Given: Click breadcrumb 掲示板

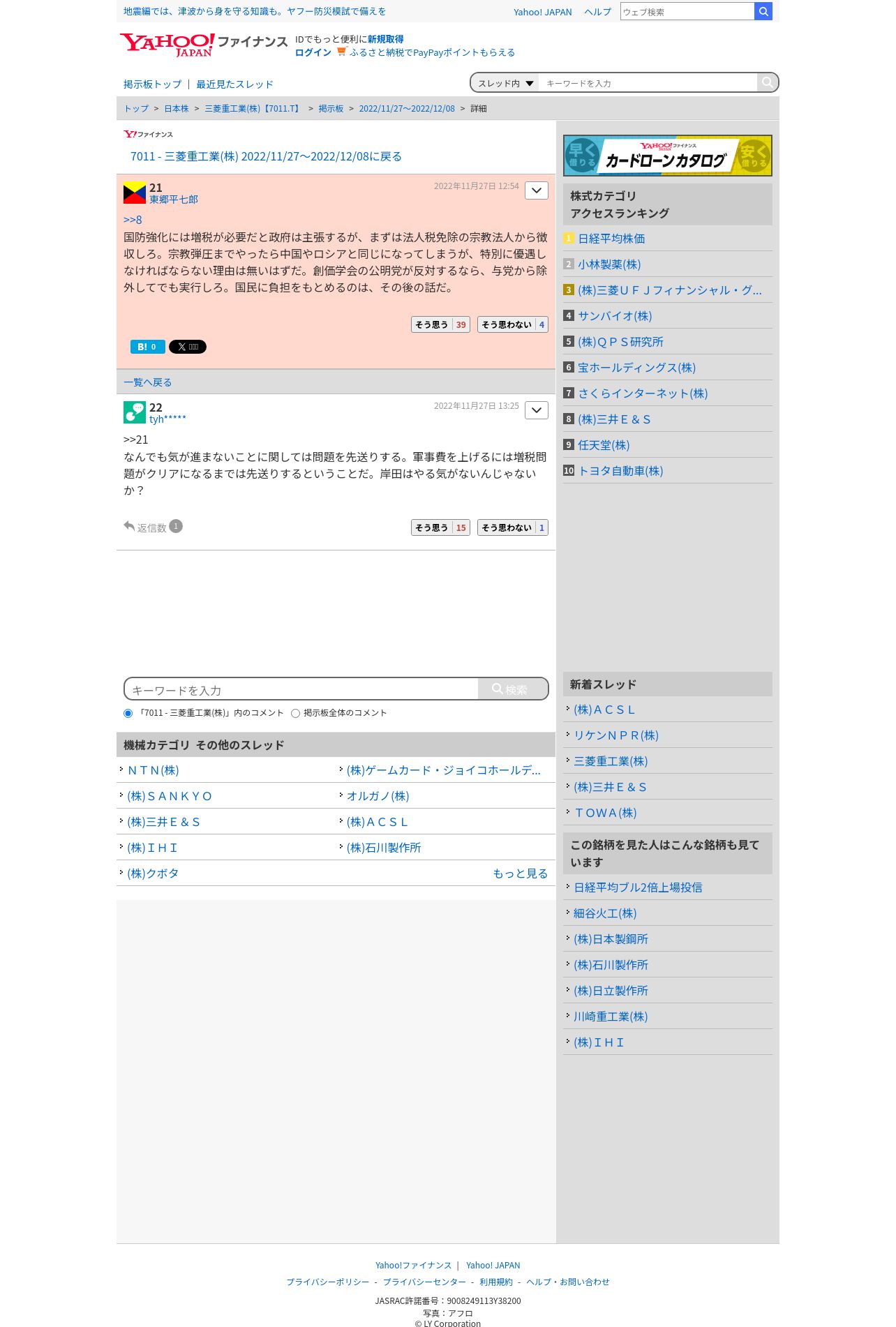Looking at the screenshot, I should click(331, 109).
